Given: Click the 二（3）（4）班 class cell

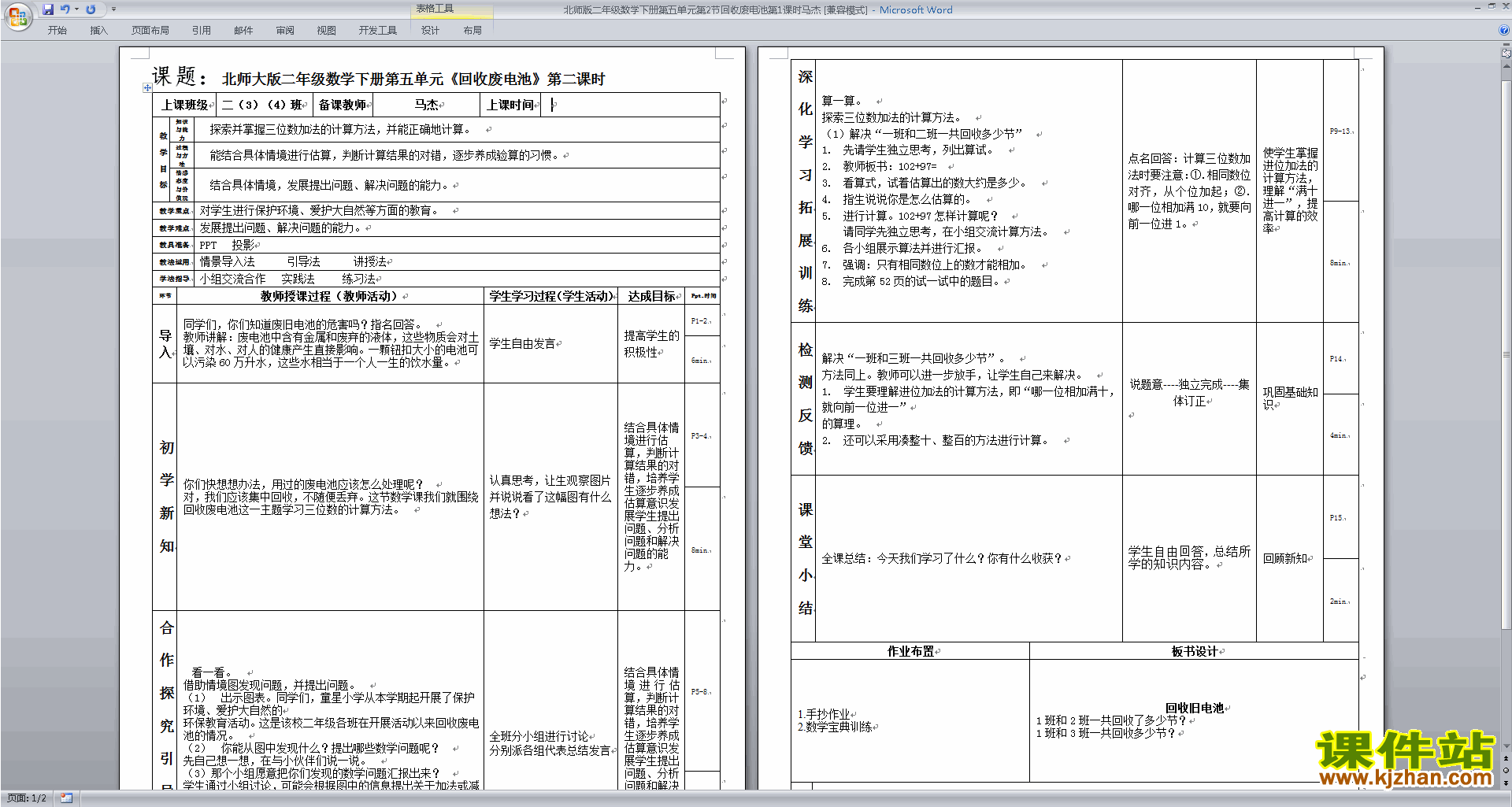Looking at the screenshot, I should (264, 105).
